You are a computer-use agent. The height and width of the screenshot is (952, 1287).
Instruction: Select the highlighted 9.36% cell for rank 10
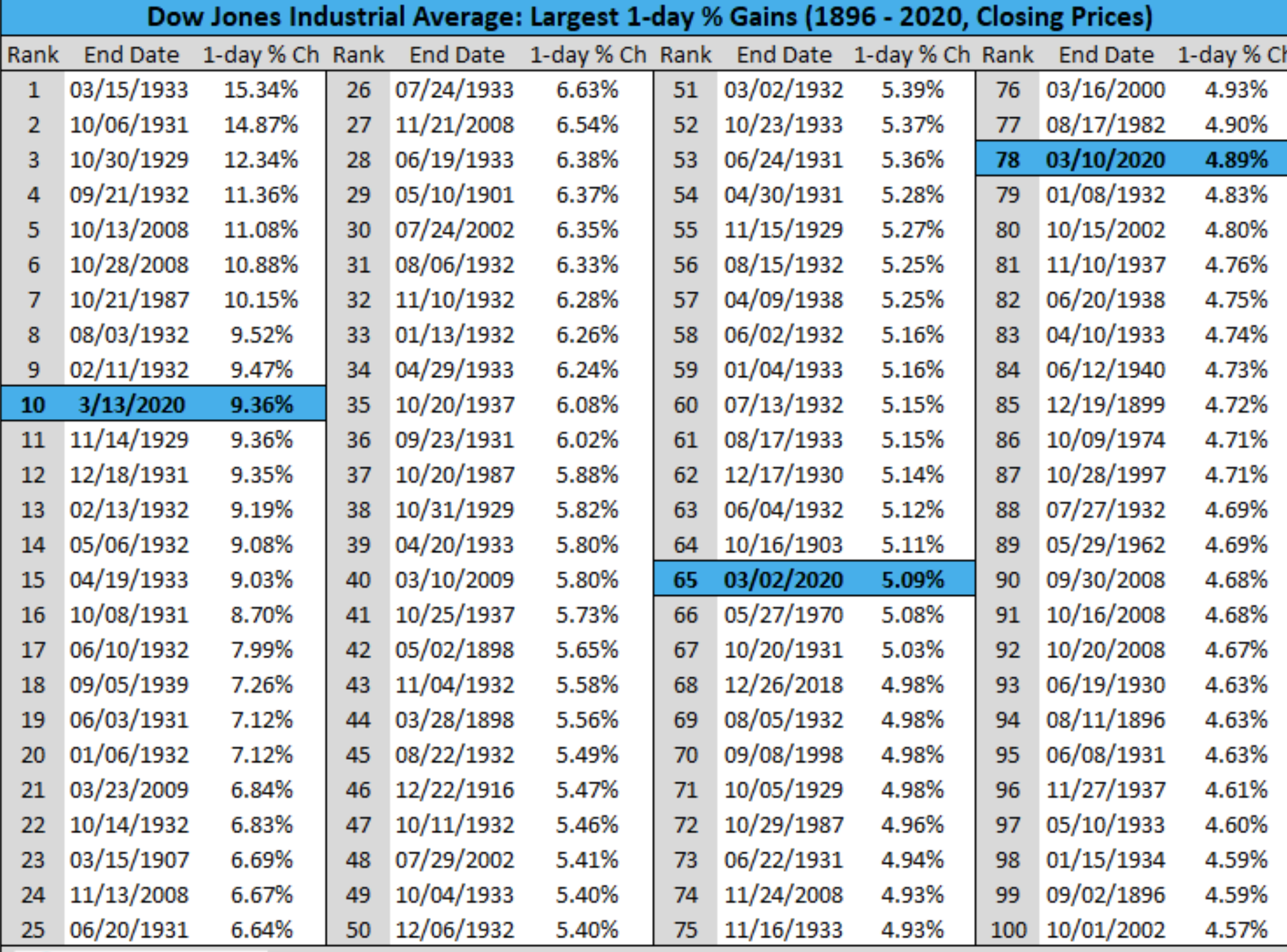click(x=261, y=405)
